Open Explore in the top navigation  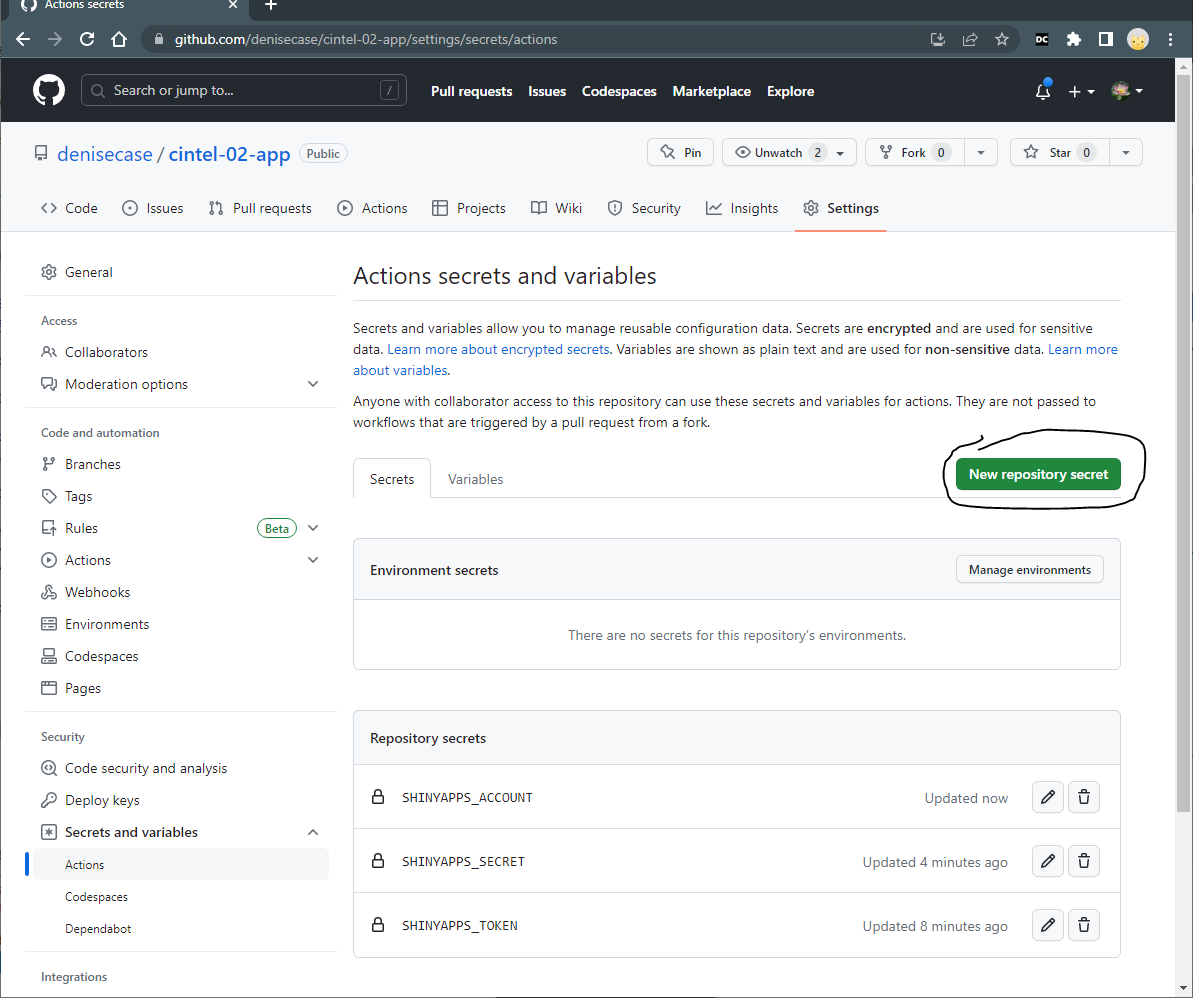pos(791,91)
